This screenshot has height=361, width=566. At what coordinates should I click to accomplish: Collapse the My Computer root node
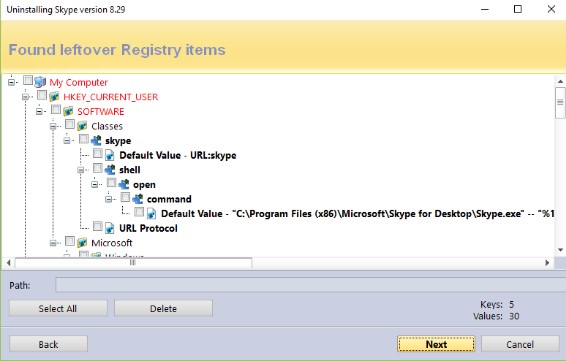tap(12, 82)
